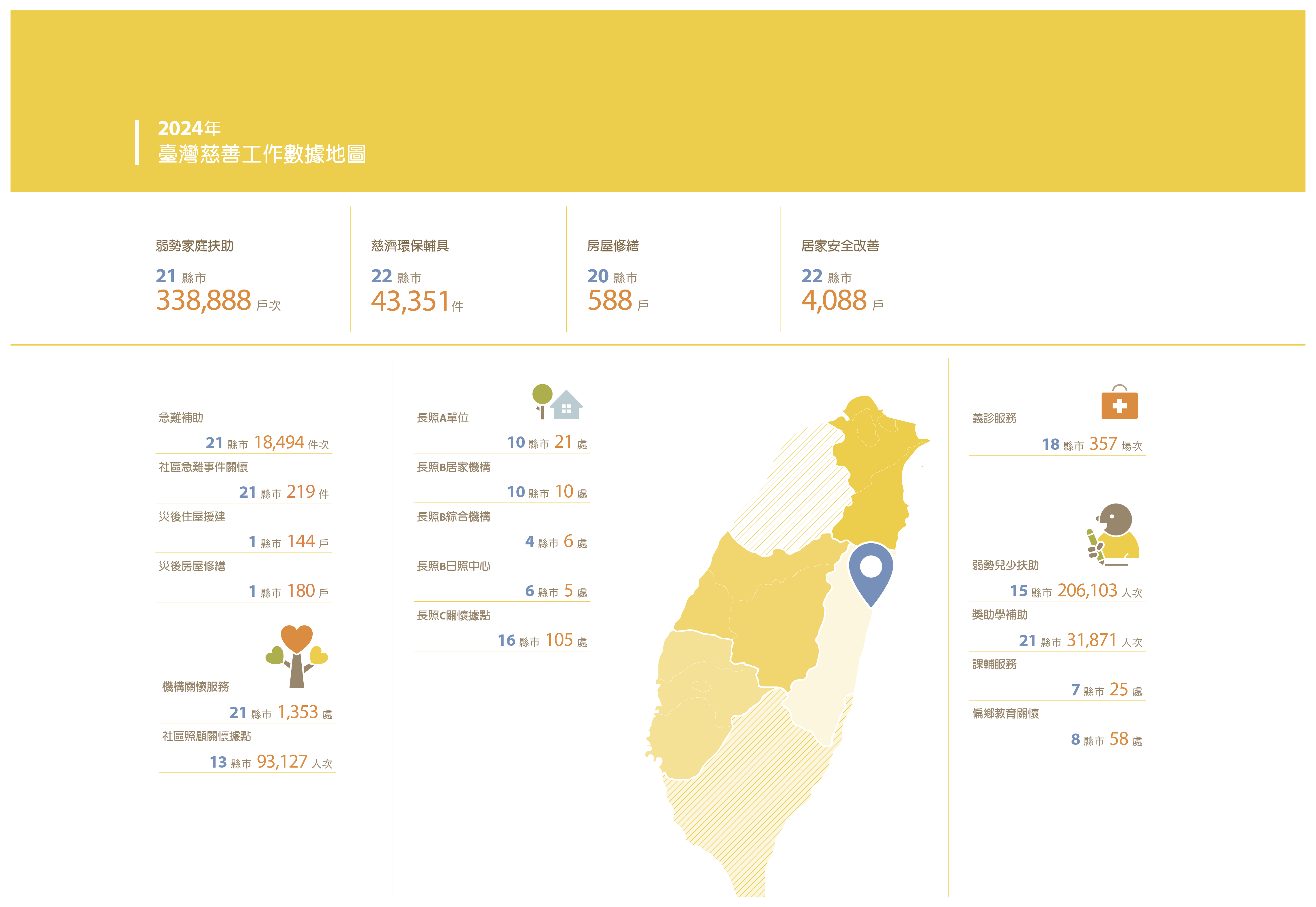Click the 弱勢家庭扶助 label
1316x907 pixels.
click(x=195, y=245)
